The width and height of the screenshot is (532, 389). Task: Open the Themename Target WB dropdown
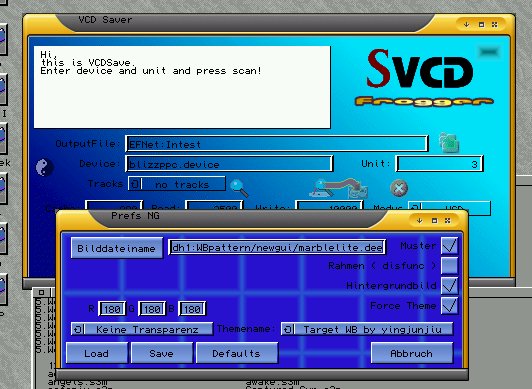[367, 329]
